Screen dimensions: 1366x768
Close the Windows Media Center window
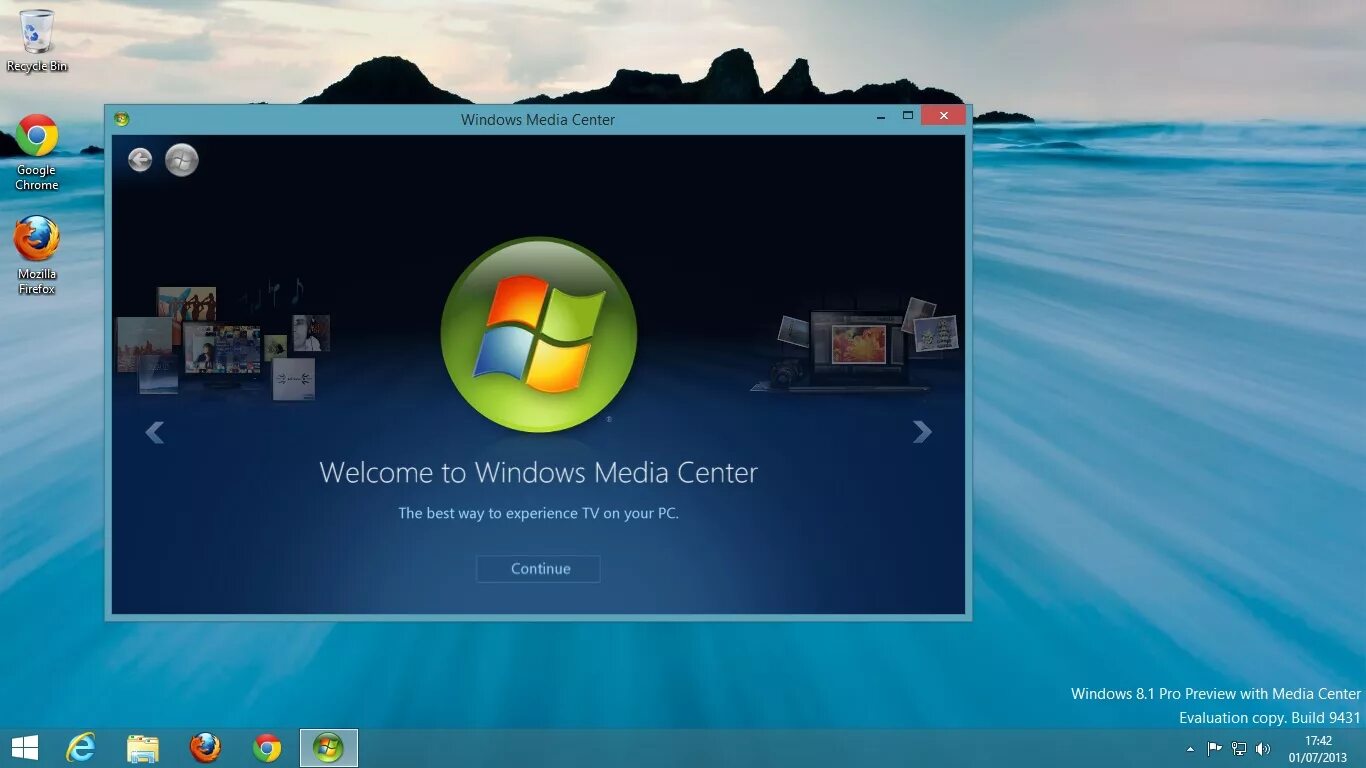tap(943, 116)
